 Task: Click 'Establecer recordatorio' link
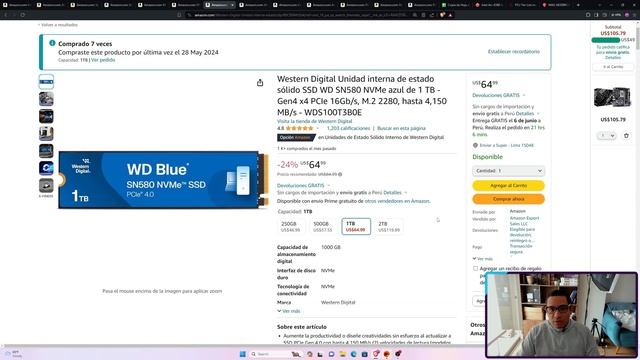[513, 51]
